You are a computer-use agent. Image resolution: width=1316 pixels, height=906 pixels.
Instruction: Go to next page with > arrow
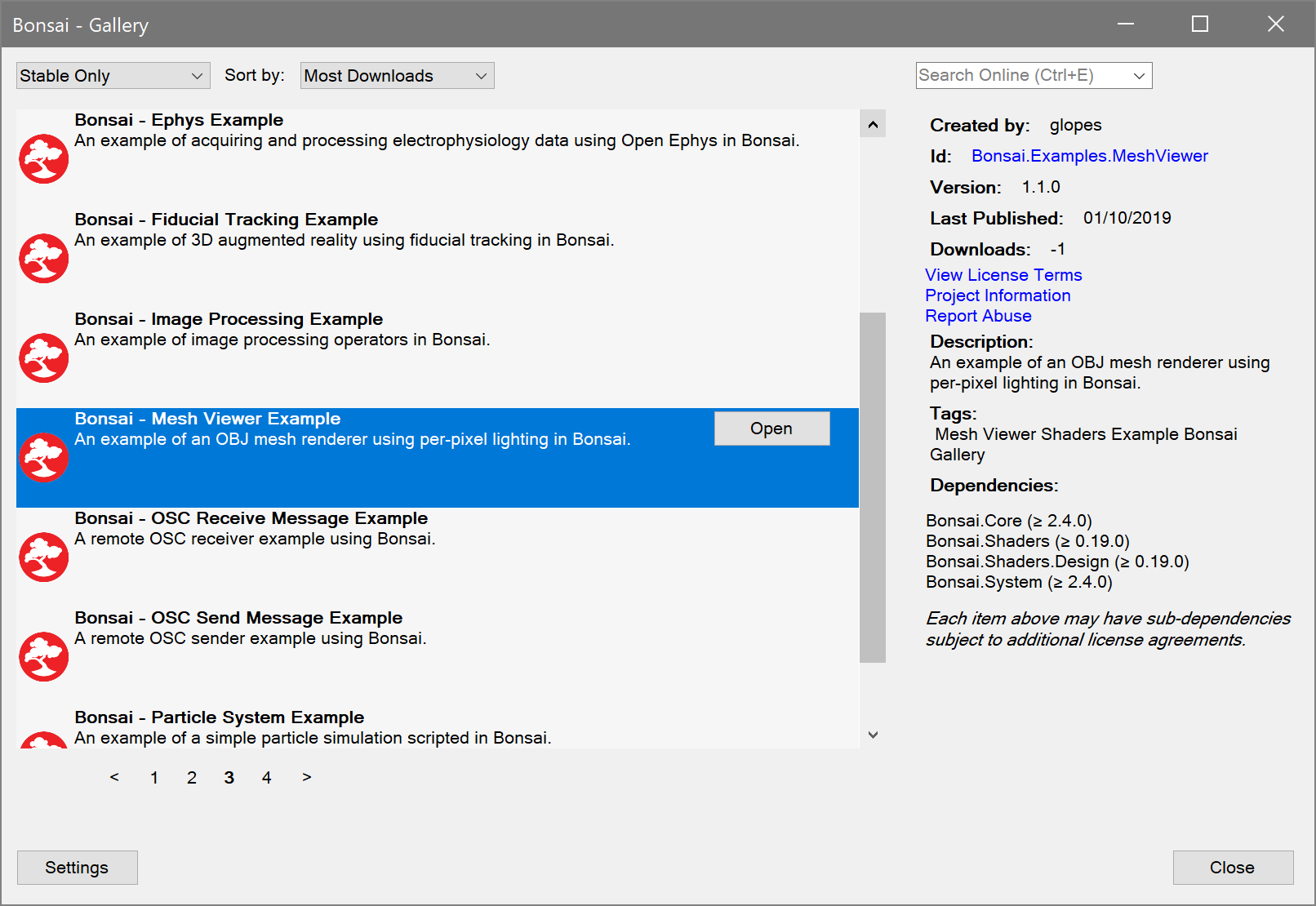[307, 777]
